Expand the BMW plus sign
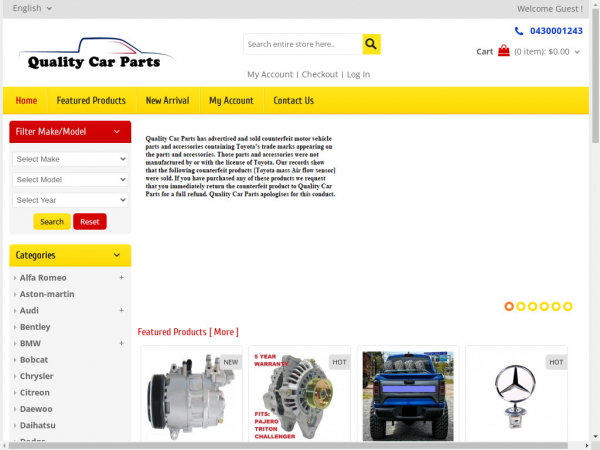Screen dimensions: 600x450 coord(121,343)
